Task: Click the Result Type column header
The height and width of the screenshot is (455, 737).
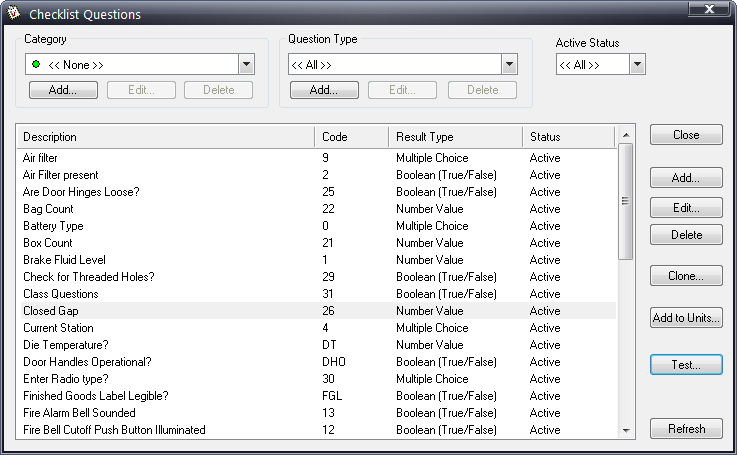Action: [x=455, y=137]
